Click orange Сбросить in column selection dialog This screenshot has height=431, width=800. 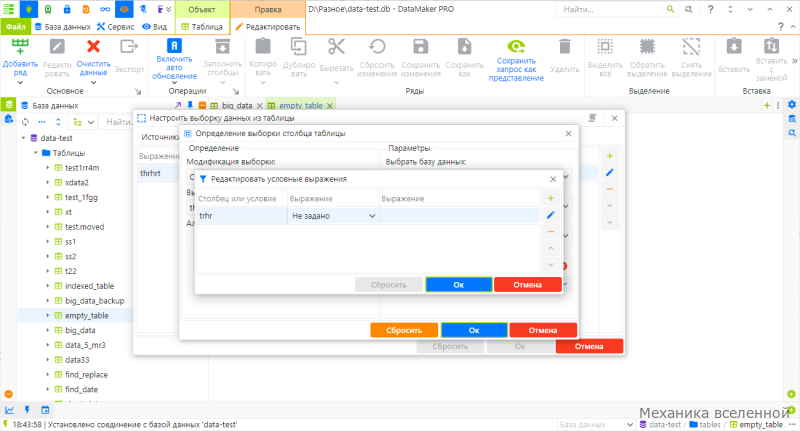[x=404, y=330]
